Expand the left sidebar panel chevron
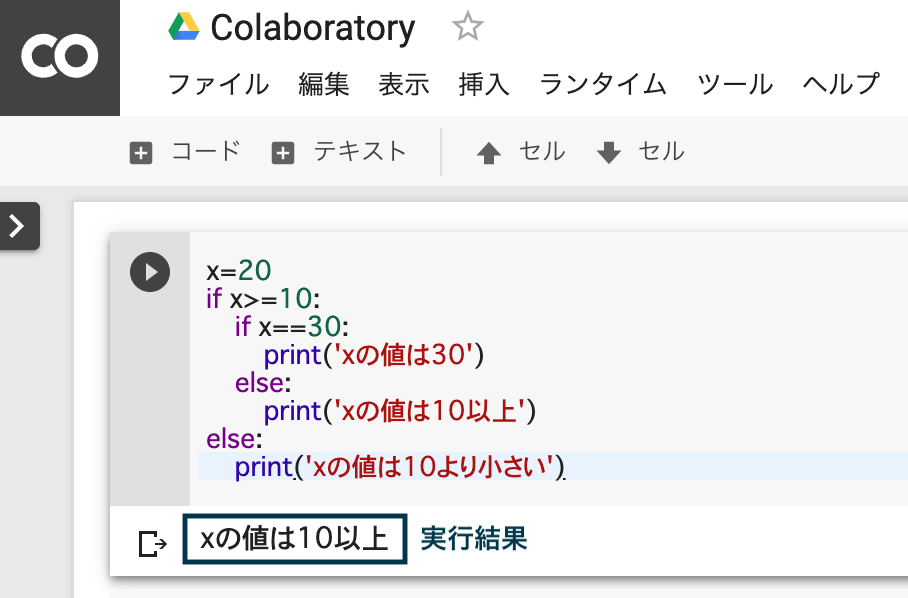Image resolution: width=908 pixels, height=598 pixels. click(x=17, y=226)
